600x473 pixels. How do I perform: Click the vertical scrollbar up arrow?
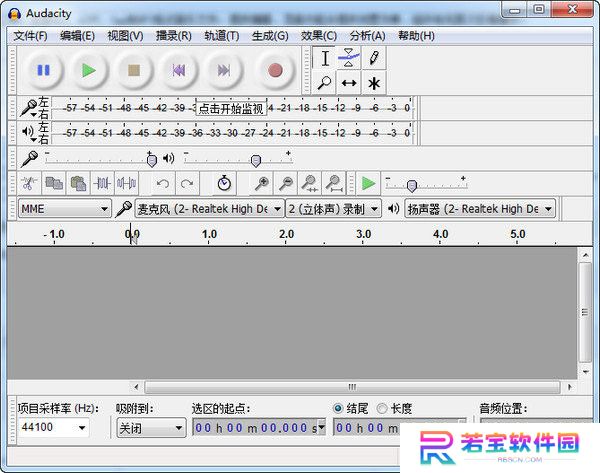click(x=585, y=255)
